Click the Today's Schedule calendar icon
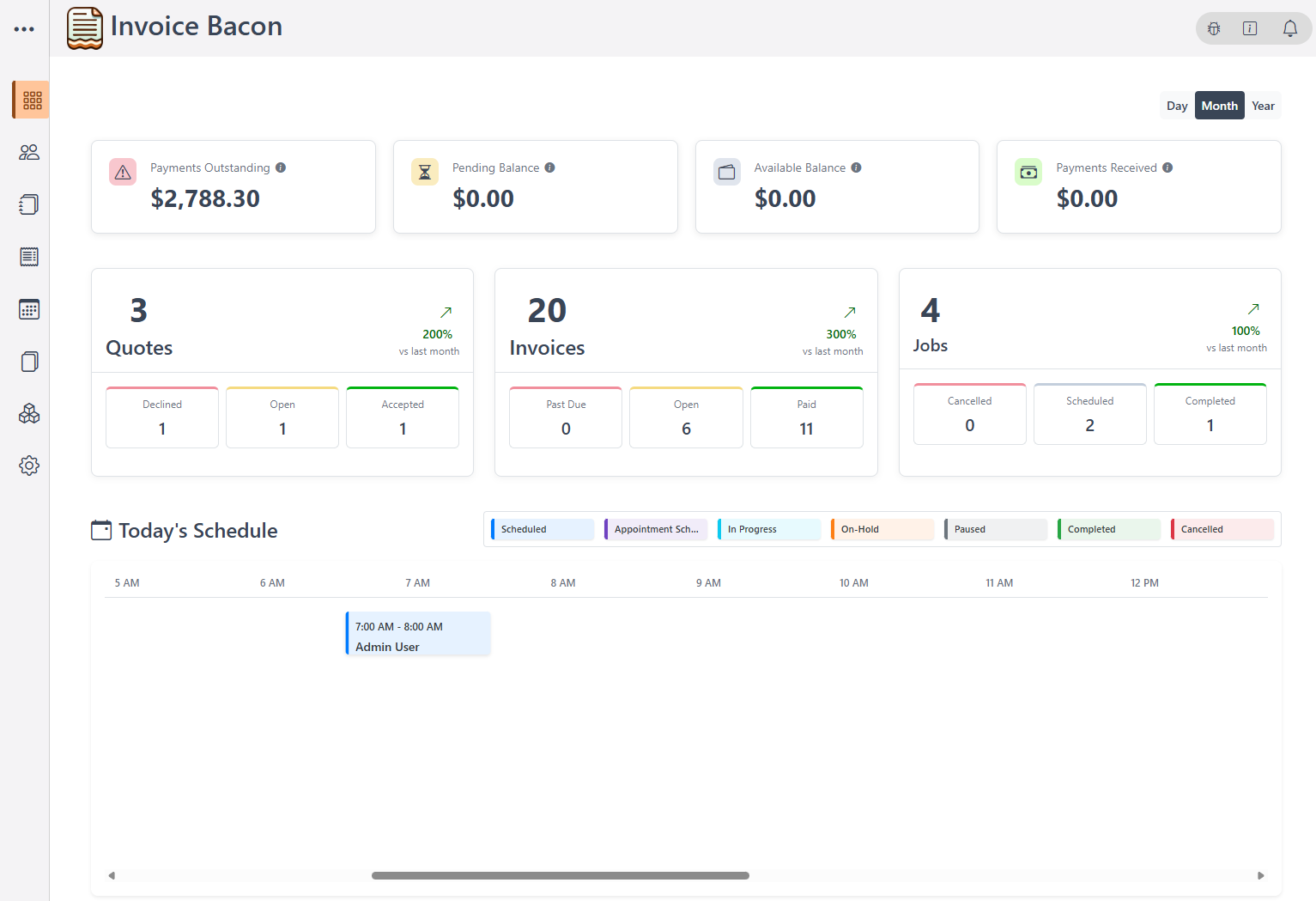Viewport: 1316px width, 901px height. [101, 530]
